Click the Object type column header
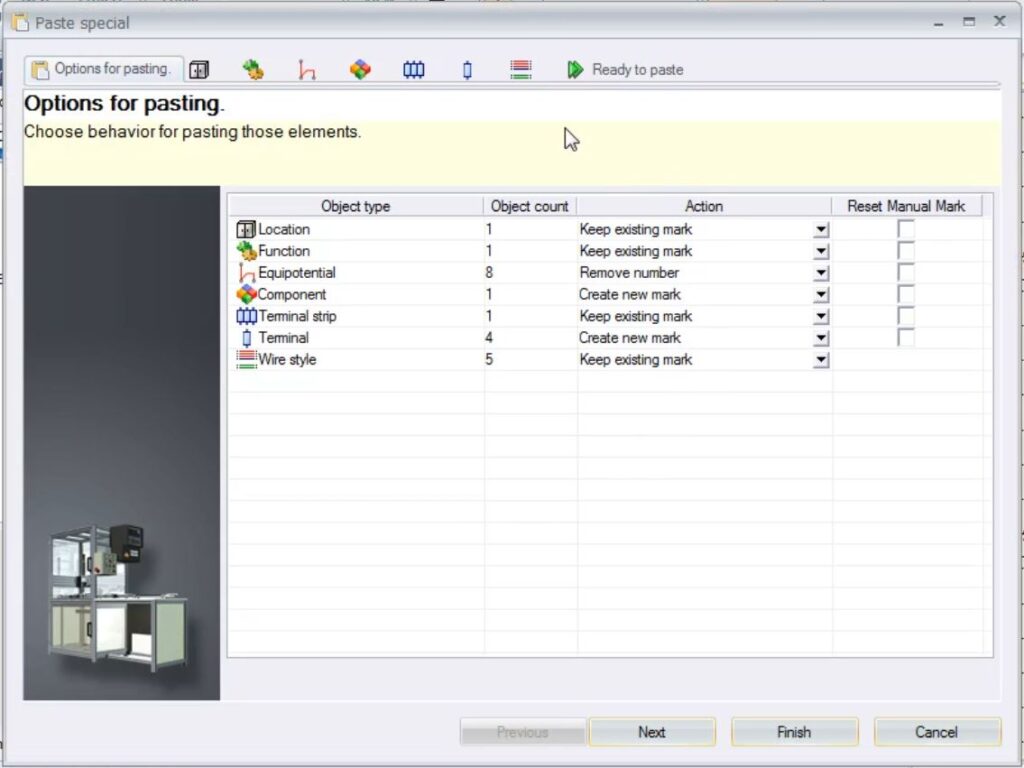The height and width of the screenshot is (768, 1024). click(356, 206)
